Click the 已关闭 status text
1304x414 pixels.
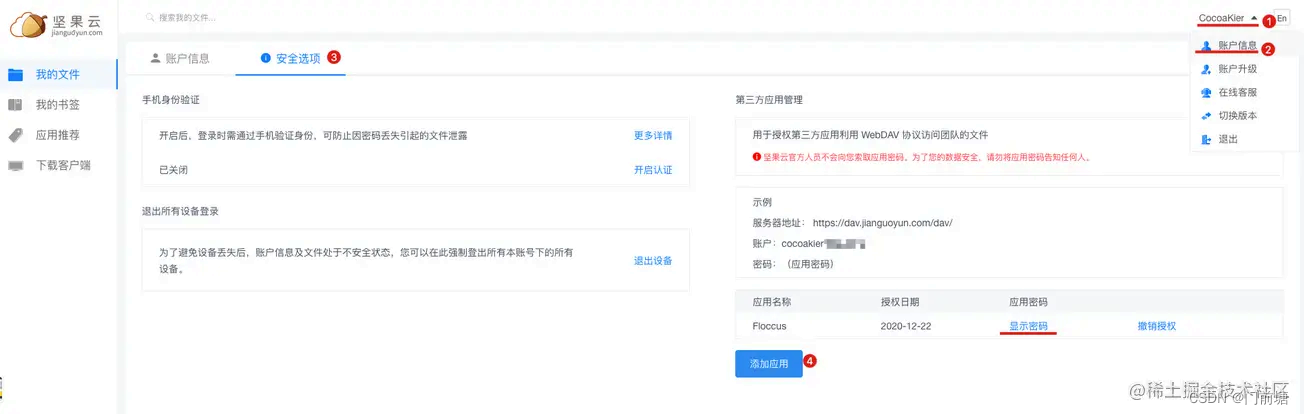(x=173, y=170)
